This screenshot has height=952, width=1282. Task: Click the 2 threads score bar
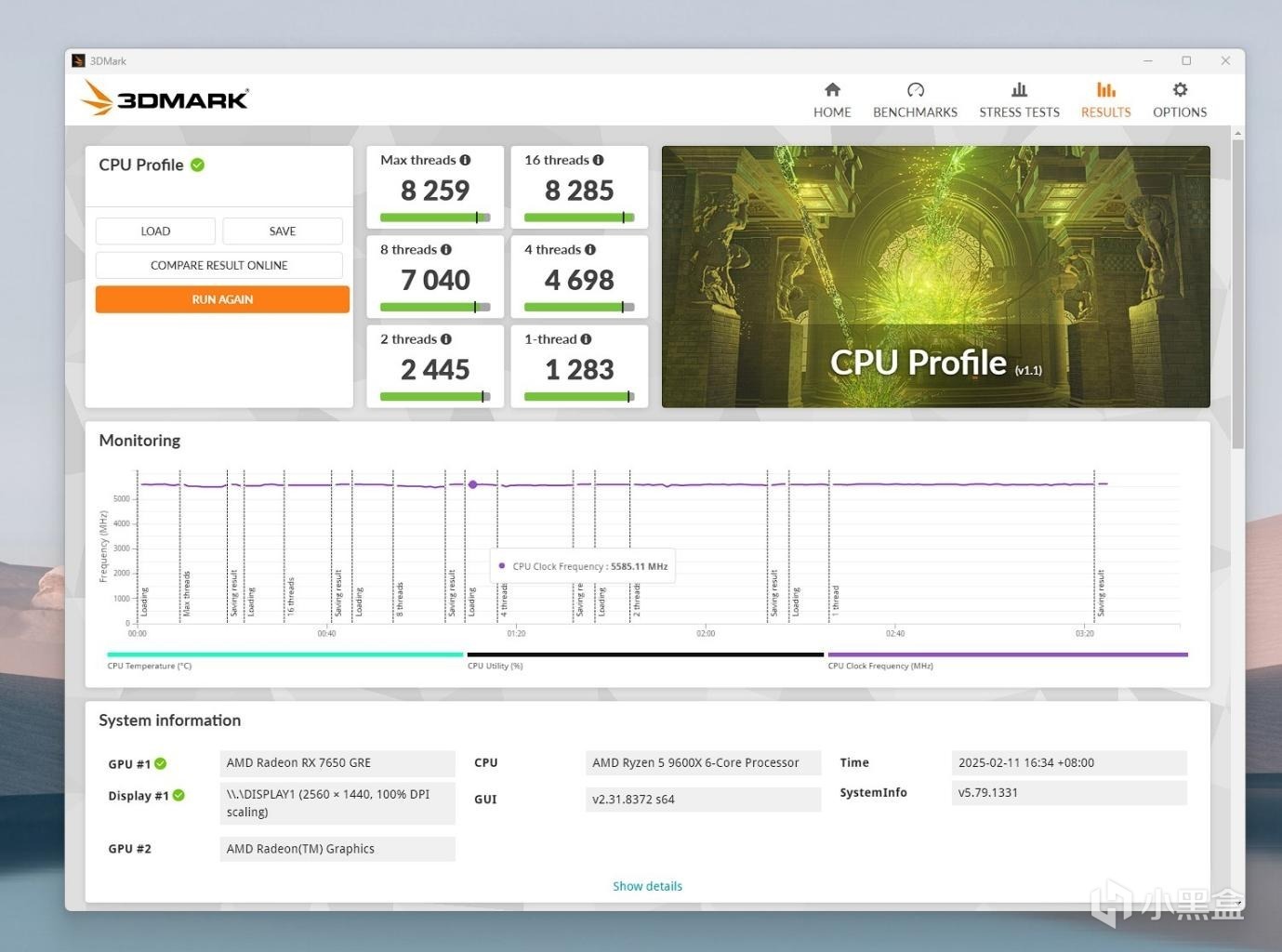pyautogui.click(x=435, y=397)
